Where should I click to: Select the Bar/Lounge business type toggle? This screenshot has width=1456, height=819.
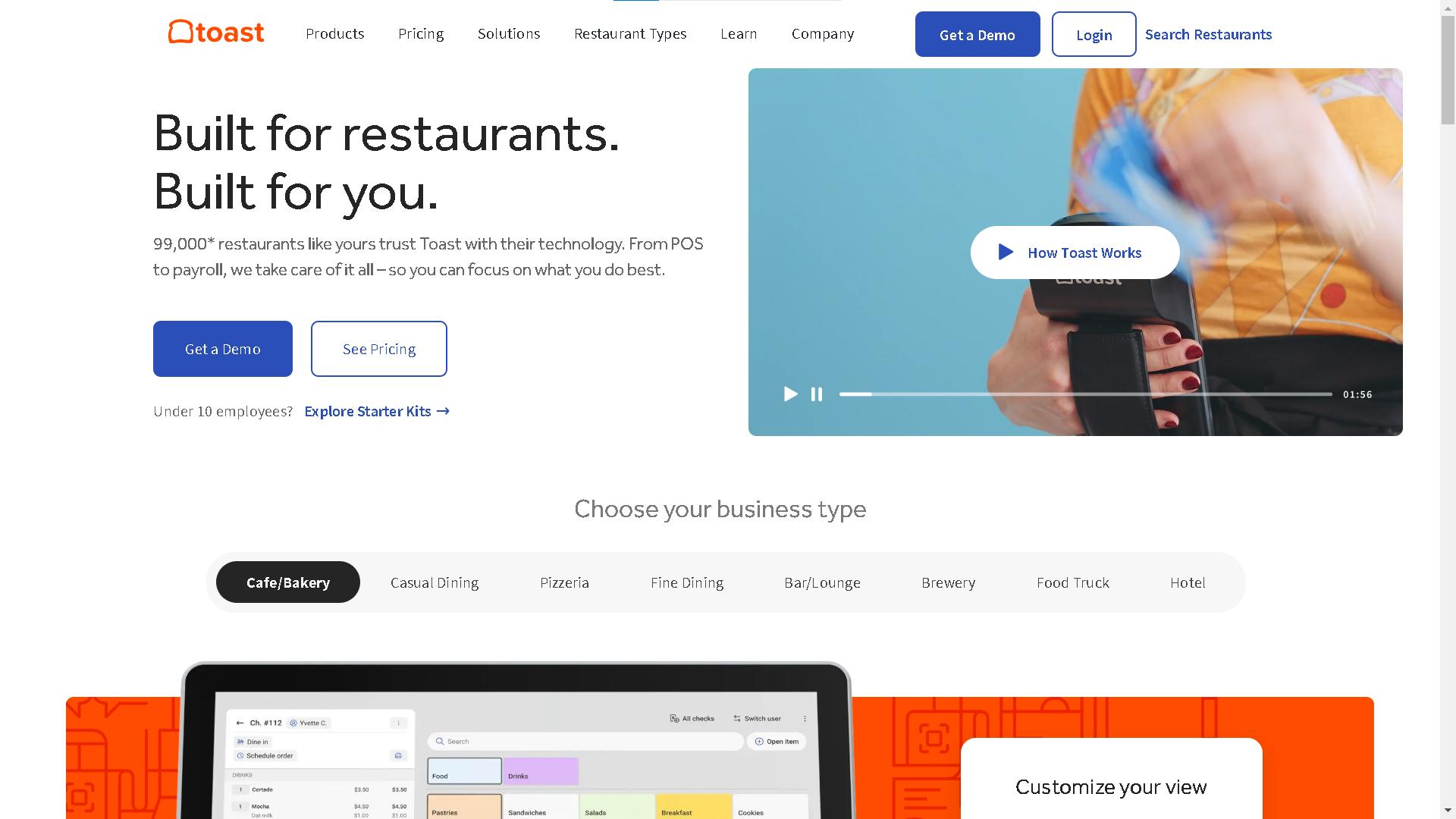click(x=823, y=582)
